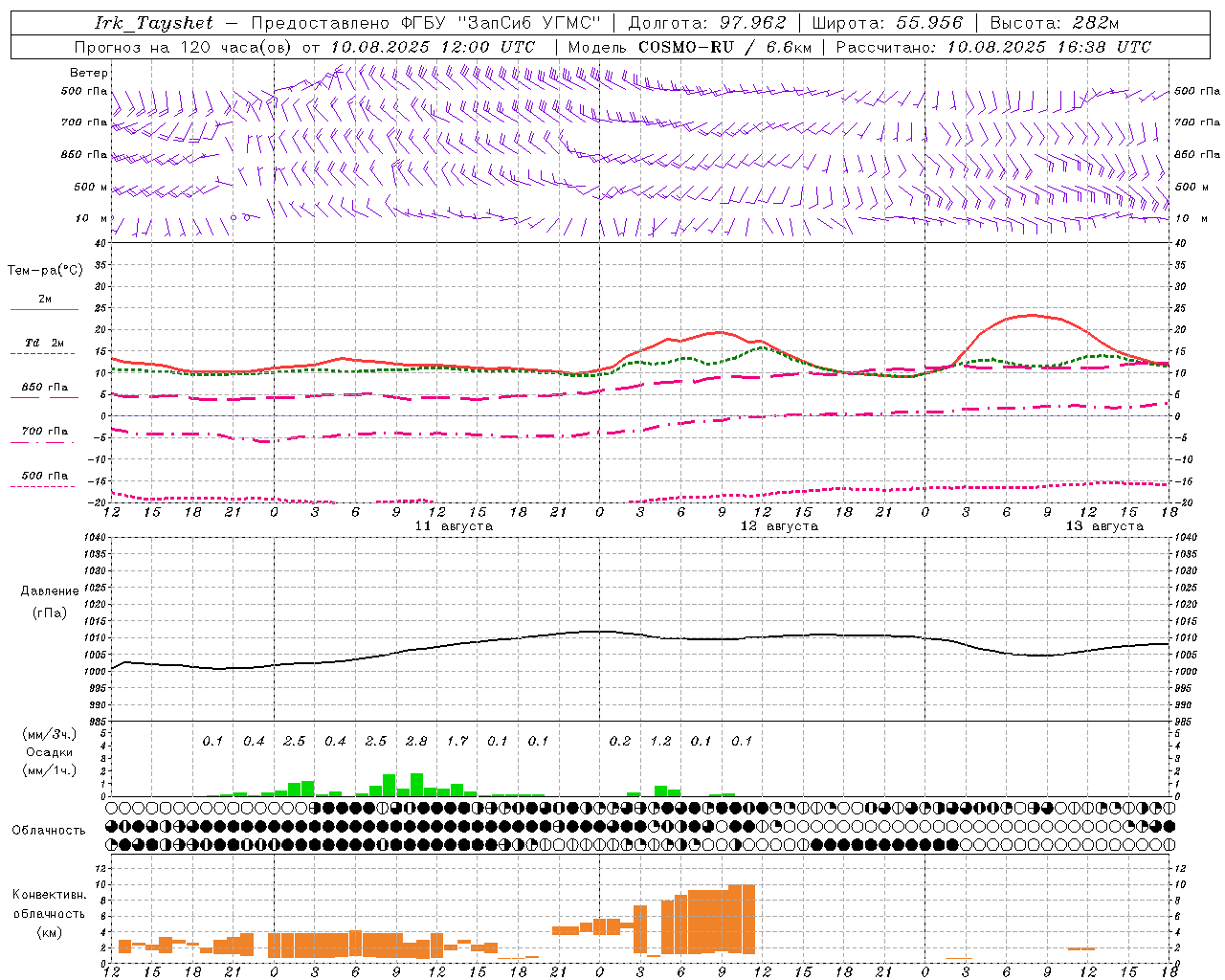Click the Irk_Tayshet station title

pyautogui.click(x=154, y=23)
